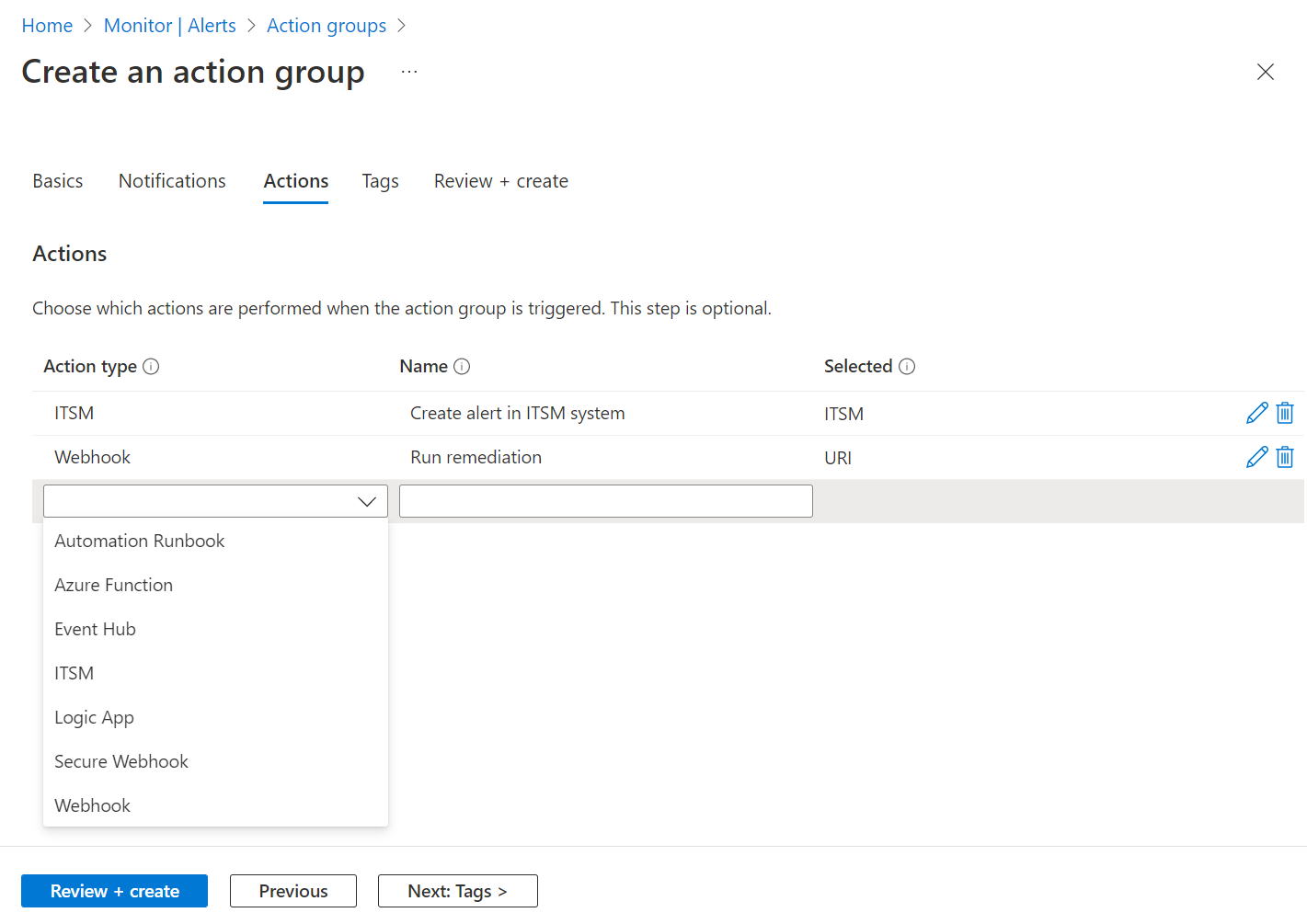Open the Selected column info tooltip

(x=907, y=366)
